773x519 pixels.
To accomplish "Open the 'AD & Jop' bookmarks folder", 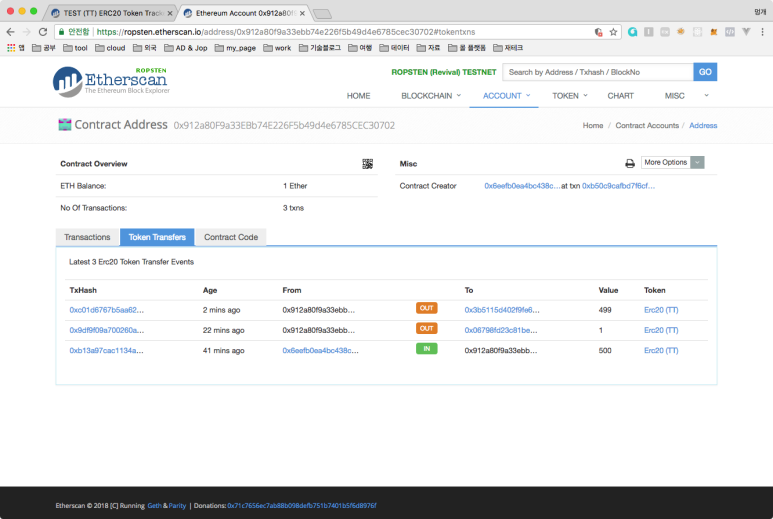I will point(186,48).
